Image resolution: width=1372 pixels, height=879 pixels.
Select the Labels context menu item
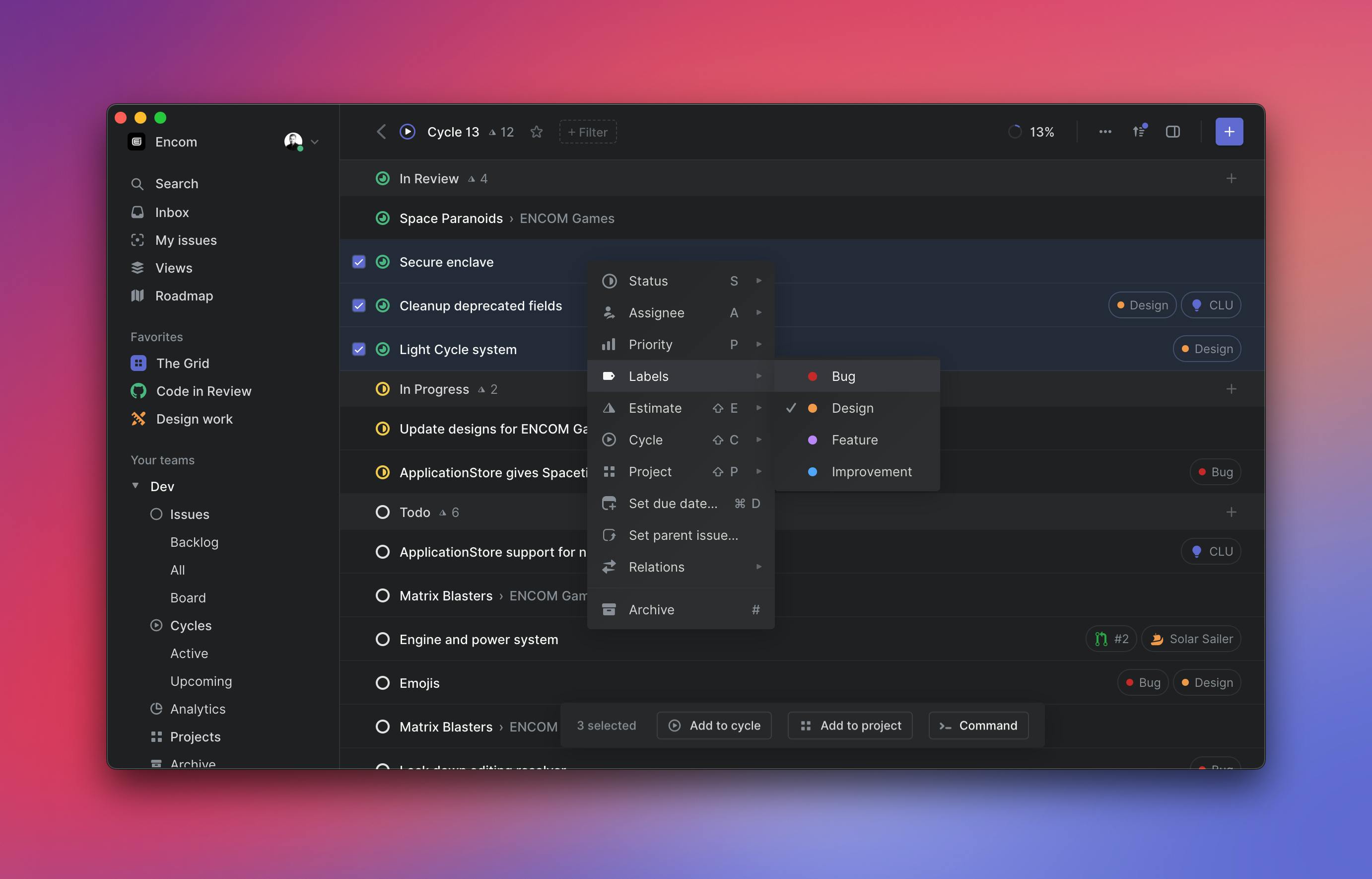coord(681,376)
